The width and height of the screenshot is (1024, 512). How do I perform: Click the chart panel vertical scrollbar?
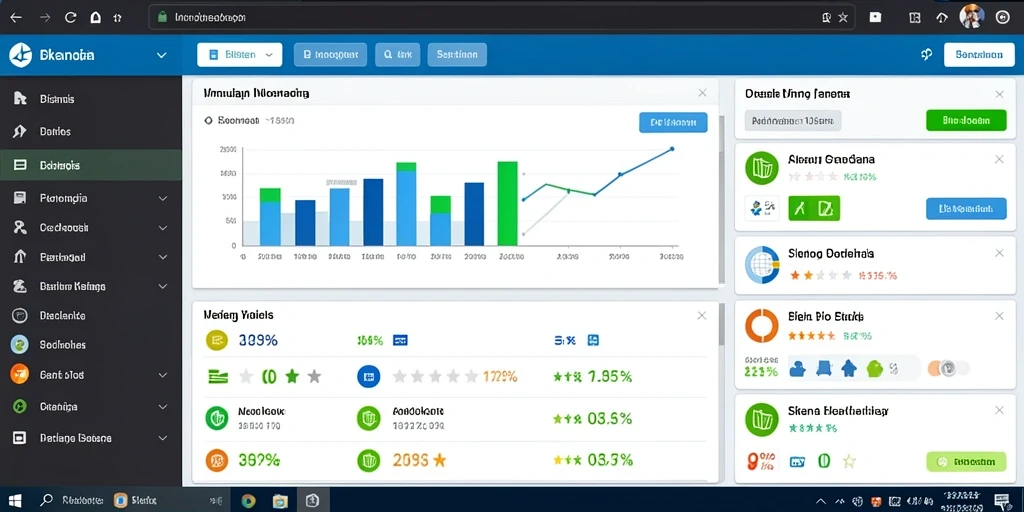[x=722, y=199]
